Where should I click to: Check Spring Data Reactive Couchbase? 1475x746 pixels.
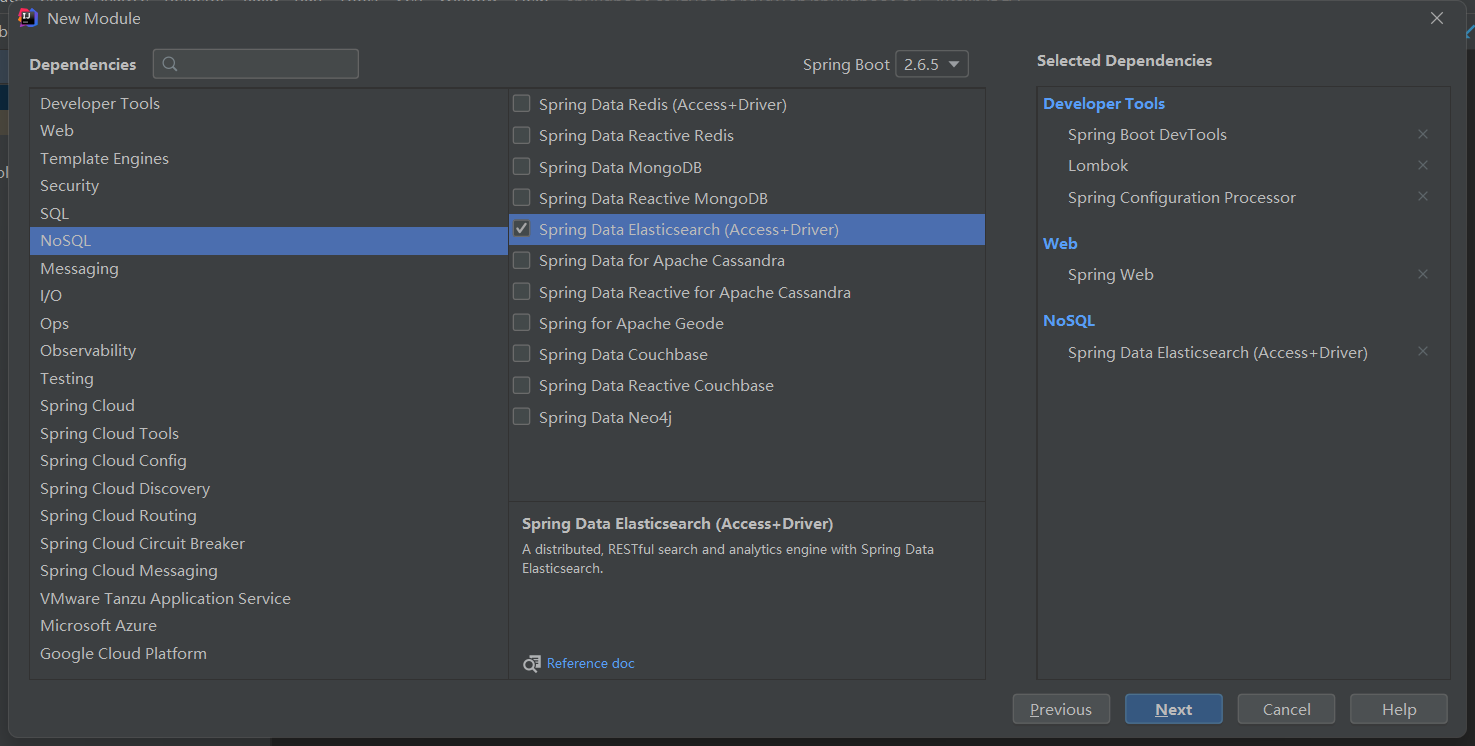pyautogui.click(x=522, y=385)
